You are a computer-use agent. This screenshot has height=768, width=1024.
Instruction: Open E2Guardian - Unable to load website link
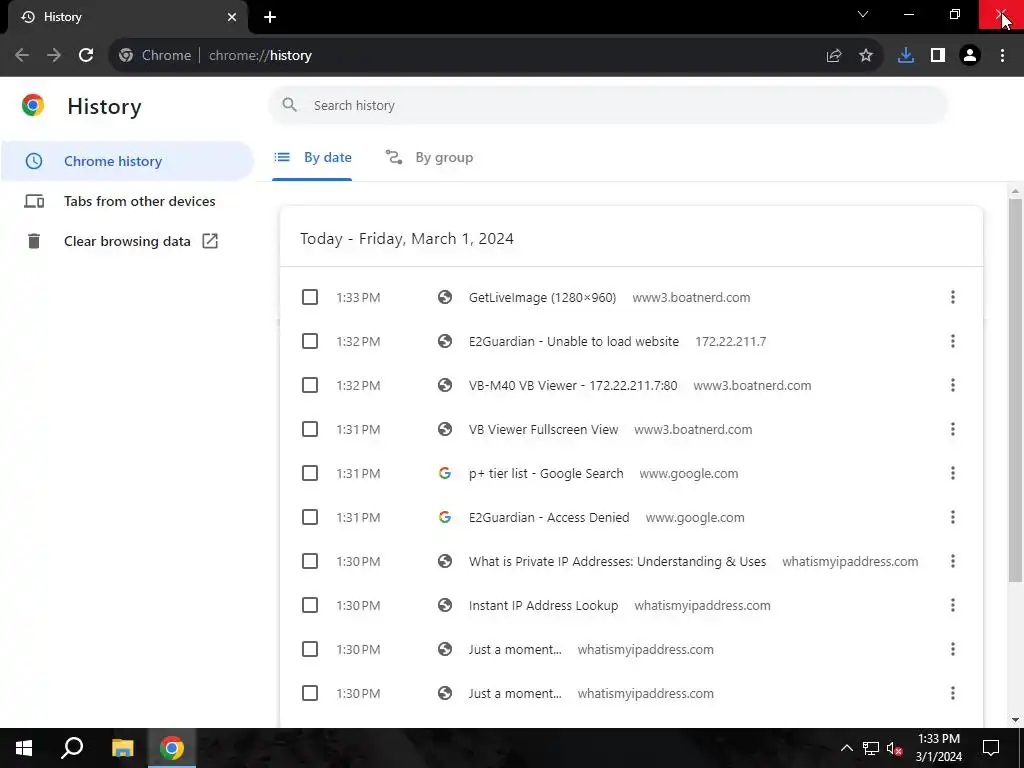click(573, 341)
